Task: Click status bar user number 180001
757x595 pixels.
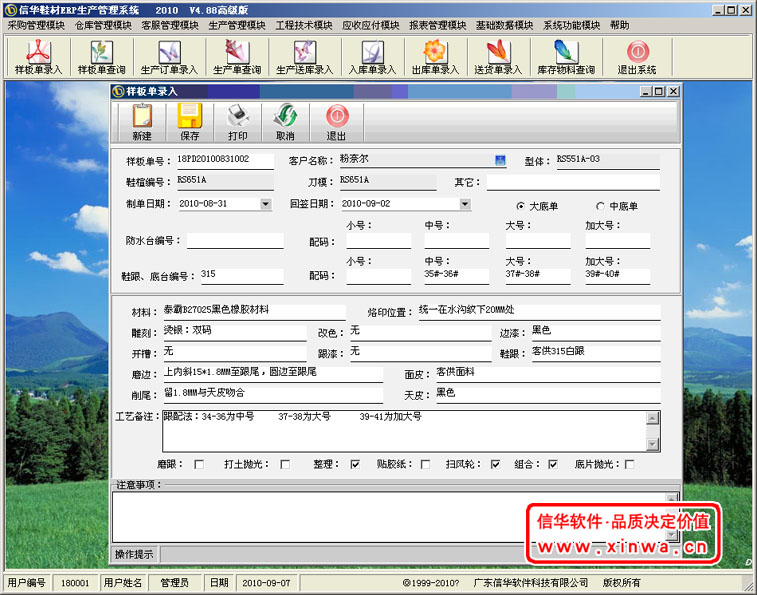Action: click(75, 583)
